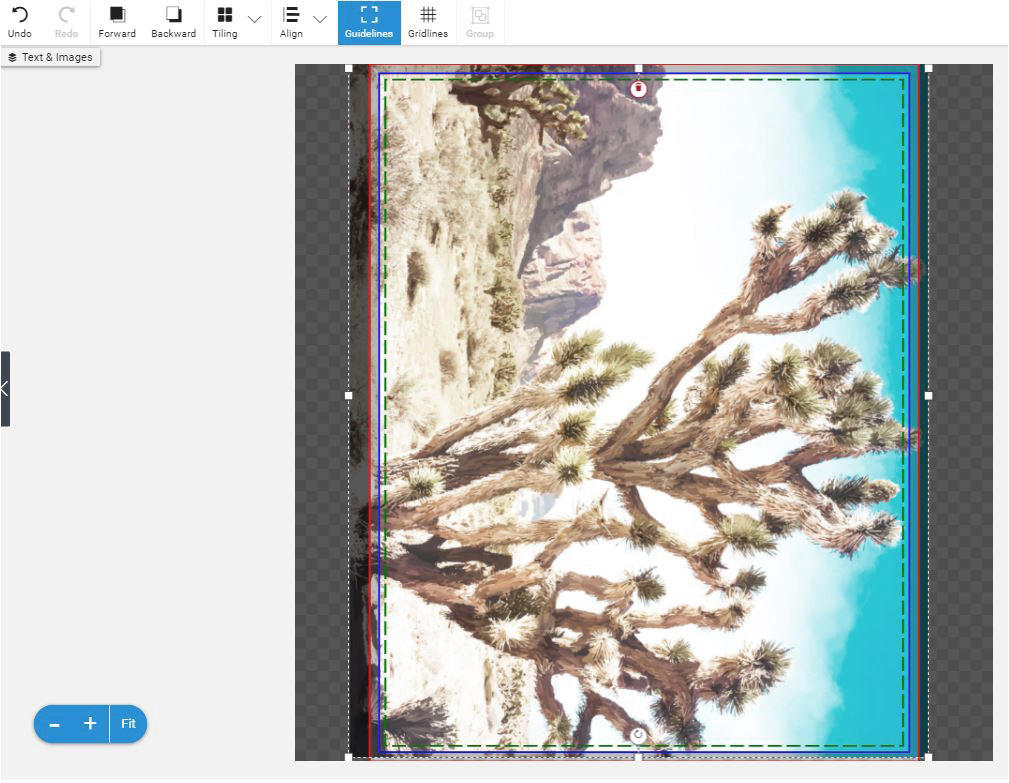The image size is (1009, 783).
Task: Click the top-right corner resize handle
Action: [928, 68]
